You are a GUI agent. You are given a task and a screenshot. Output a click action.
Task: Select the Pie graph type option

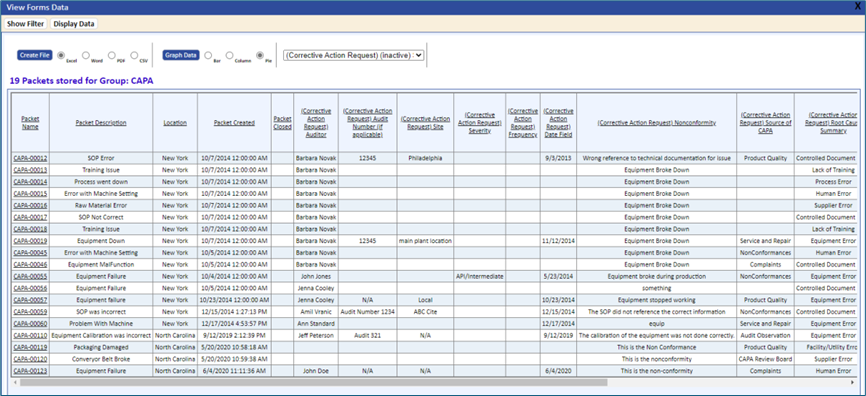pyautogui.click(x=260, y=55)
